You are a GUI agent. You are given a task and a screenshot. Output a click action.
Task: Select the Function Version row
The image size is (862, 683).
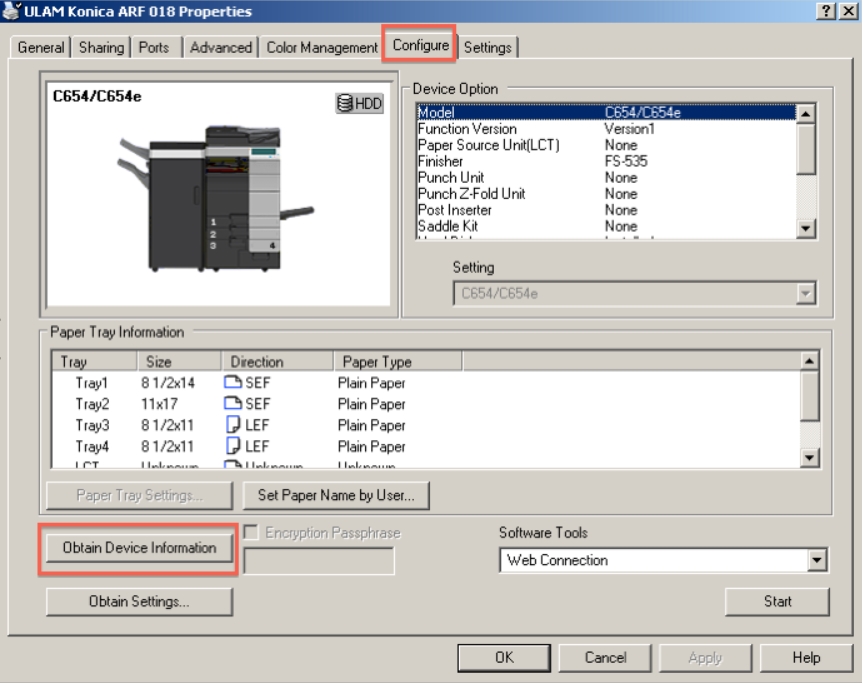pyautogui.click(x=606, y=129)
